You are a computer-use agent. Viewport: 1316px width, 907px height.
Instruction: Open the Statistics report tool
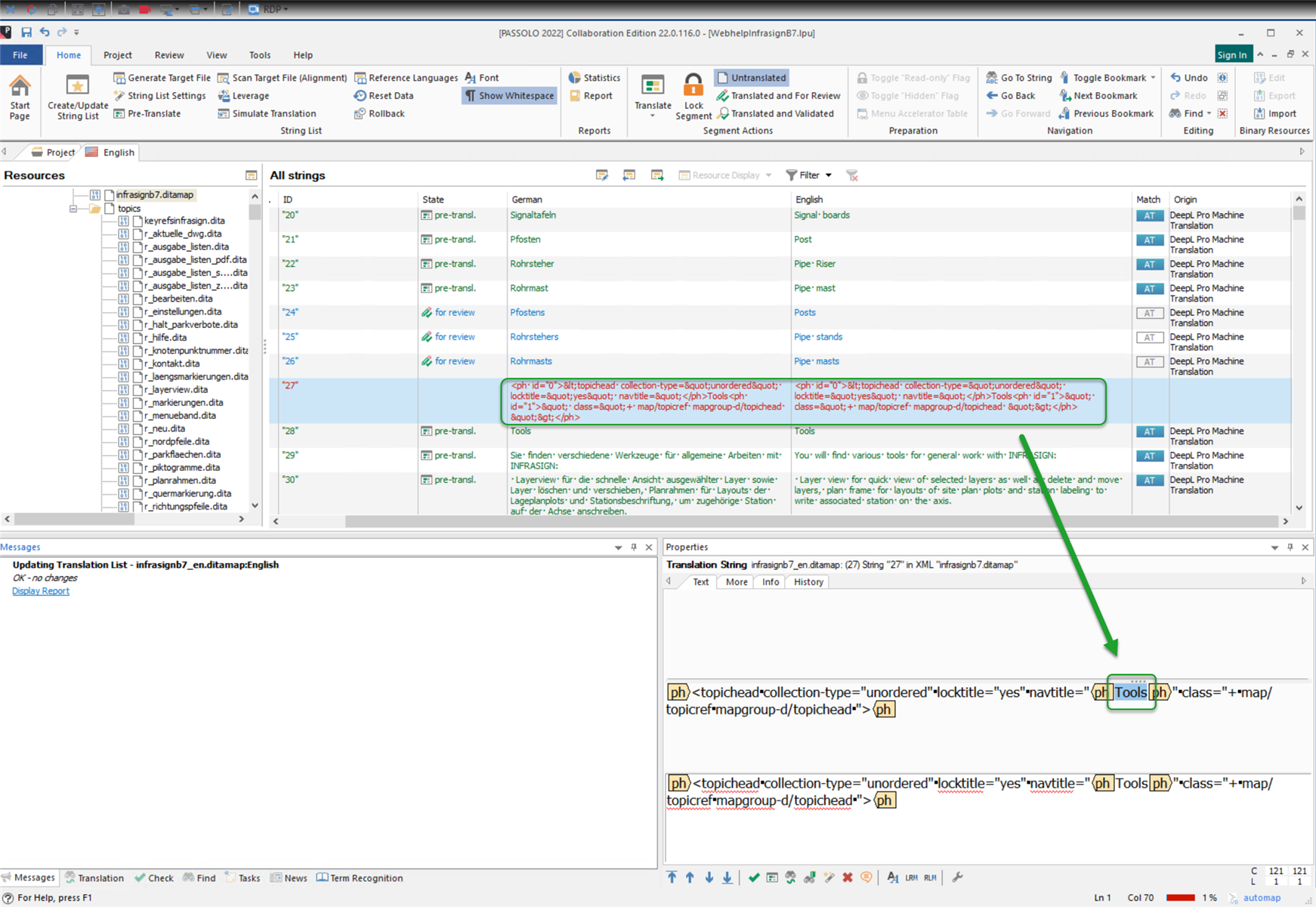coord(594,77)
